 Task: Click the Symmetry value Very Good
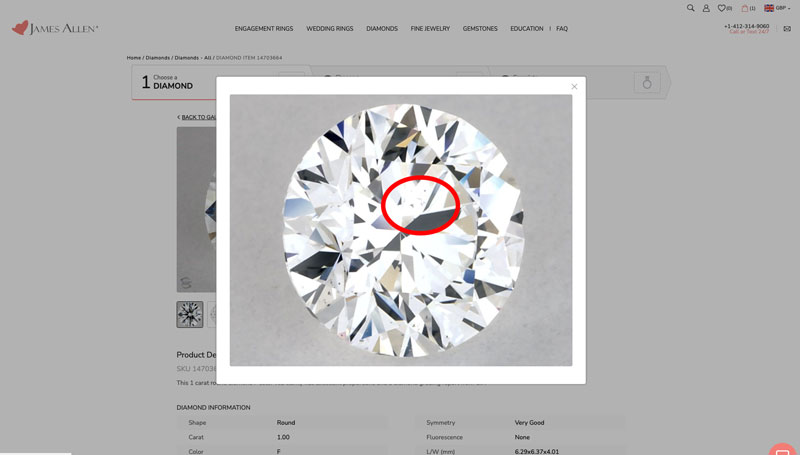click(x=529, y=423)
